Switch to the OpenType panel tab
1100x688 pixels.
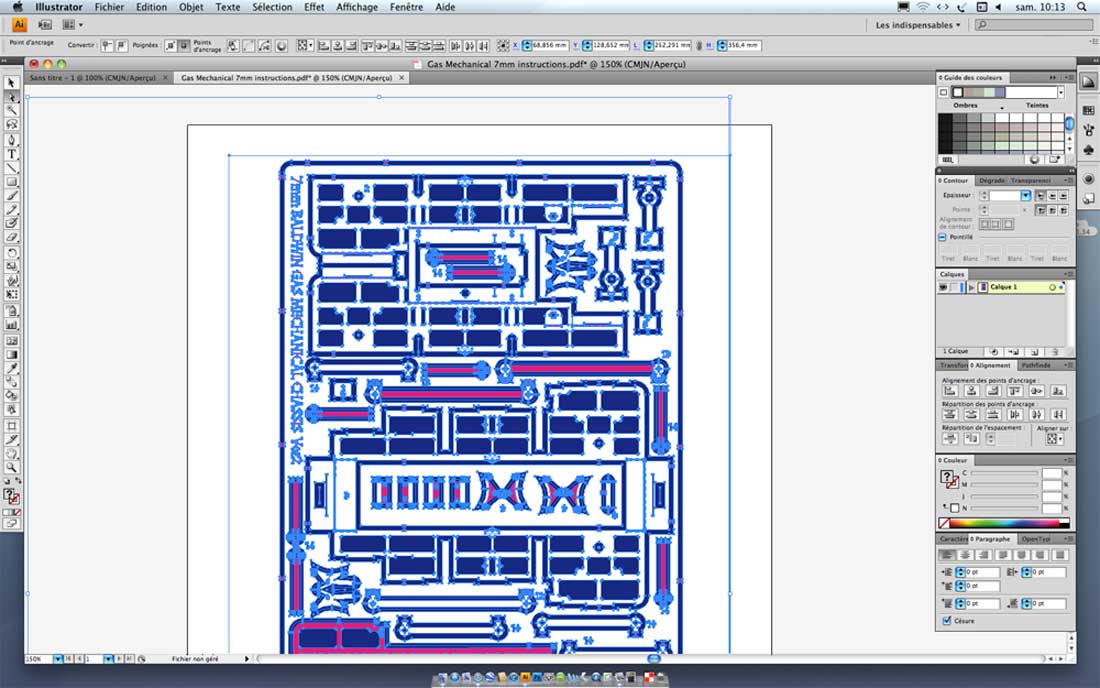[1036, 539]
